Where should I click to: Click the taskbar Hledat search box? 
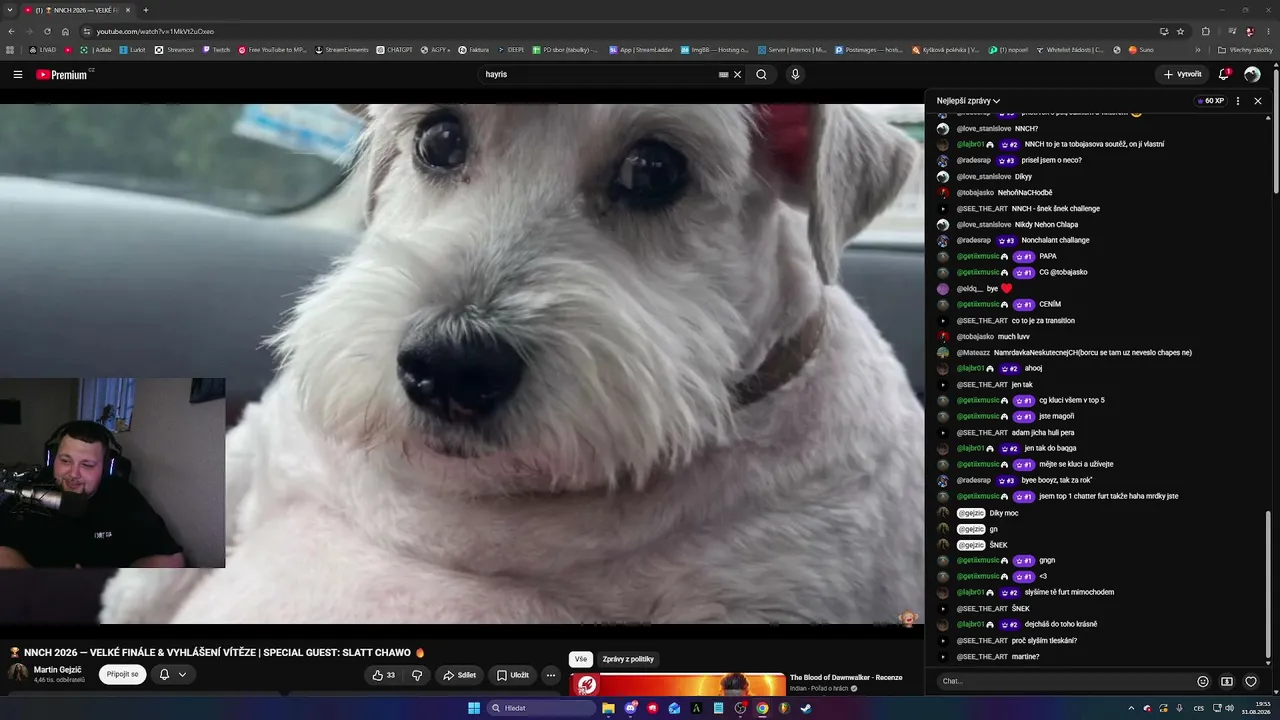pos(539,708)
